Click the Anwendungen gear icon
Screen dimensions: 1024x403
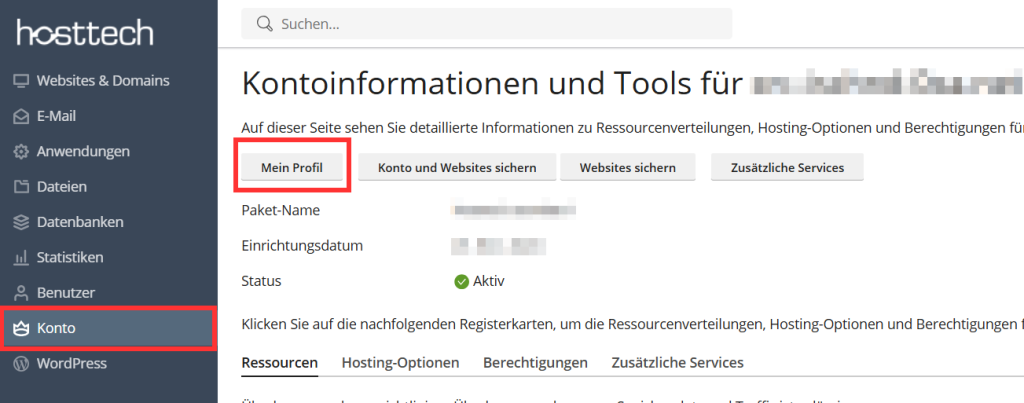tap(20, 152)
